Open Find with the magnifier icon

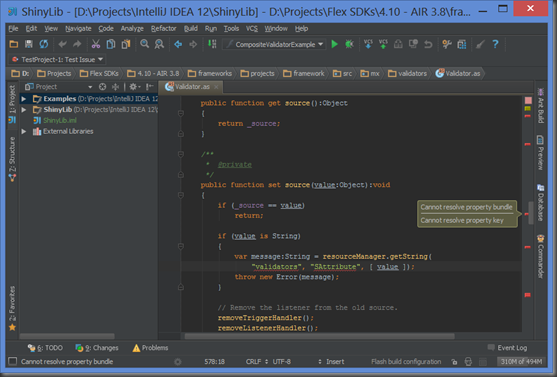(x=144, y=44)
